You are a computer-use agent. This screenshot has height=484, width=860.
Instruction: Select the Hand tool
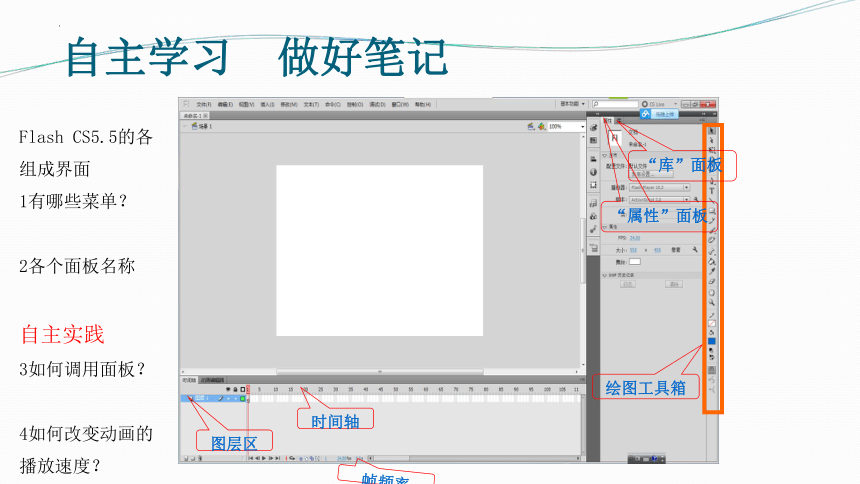coord(711,292)
